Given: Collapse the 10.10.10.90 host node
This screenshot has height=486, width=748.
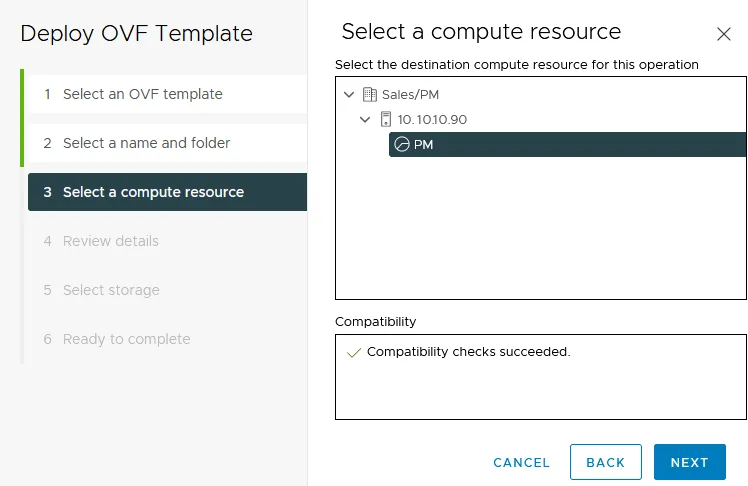Looking at the screenshot, I should [365, 120].
